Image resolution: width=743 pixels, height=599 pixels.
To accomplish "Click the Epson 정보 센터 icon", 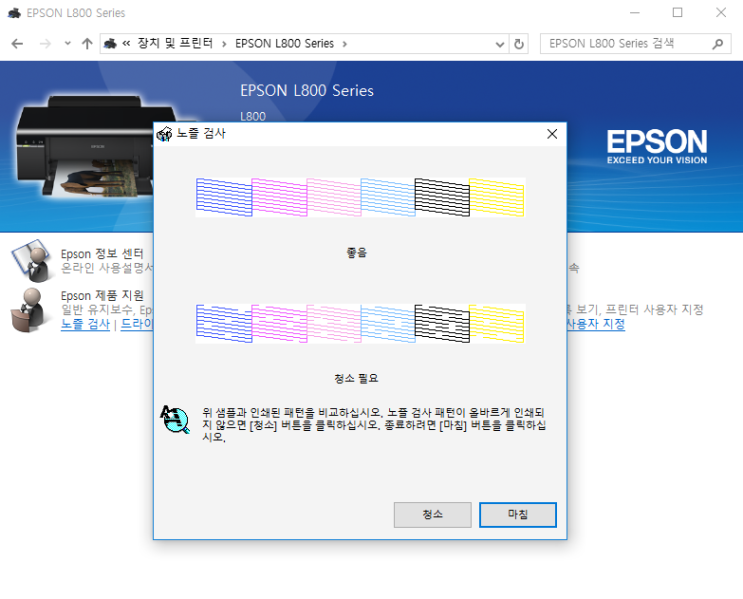I will [x=32, y=260].
